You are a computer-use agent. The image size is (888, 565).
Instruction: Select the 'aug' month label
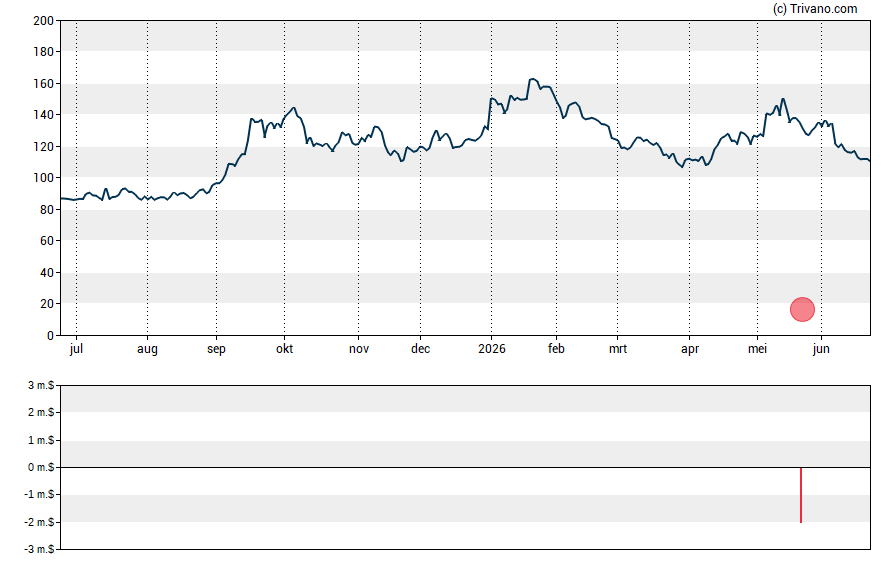pyautogui.click(x=147, y=349)
